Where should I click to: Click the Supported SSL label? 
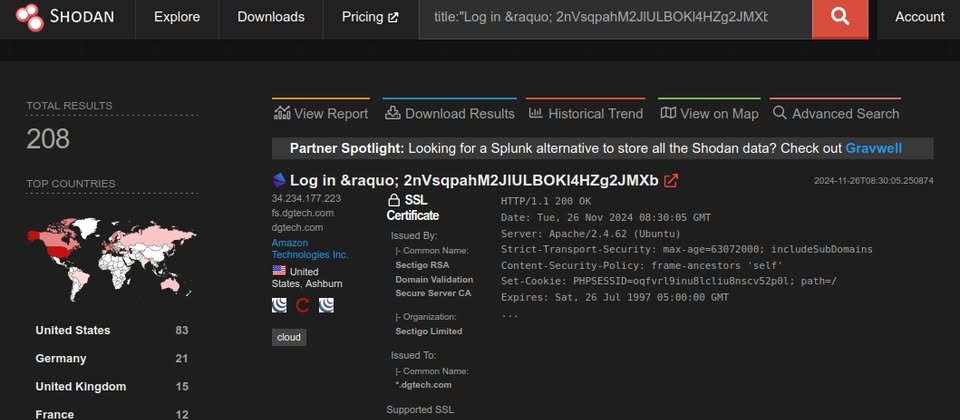click(x=420, y=410)
